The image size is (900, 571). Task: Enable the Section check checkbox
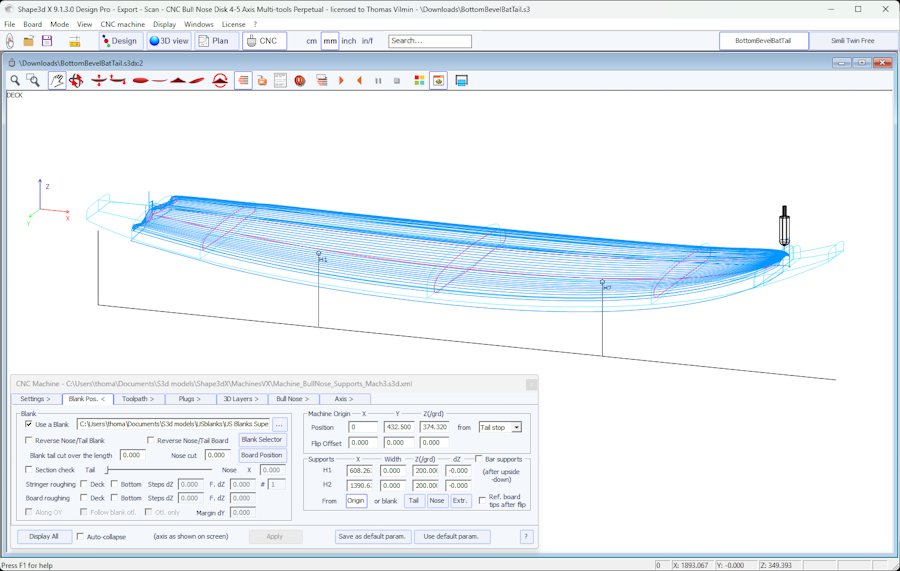29,469
